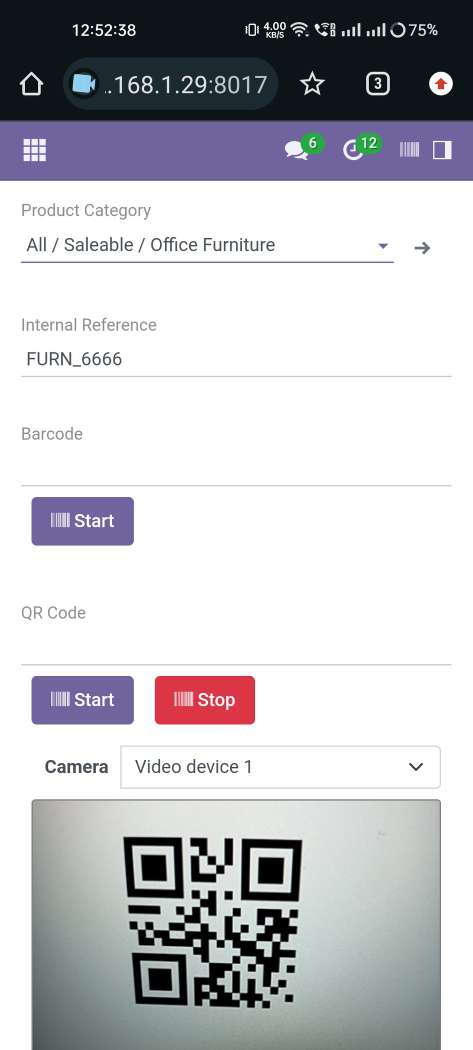Open the Camera Video device 1 dropdown
Screen dimensions: 473x1050
[x=280, y=767]
